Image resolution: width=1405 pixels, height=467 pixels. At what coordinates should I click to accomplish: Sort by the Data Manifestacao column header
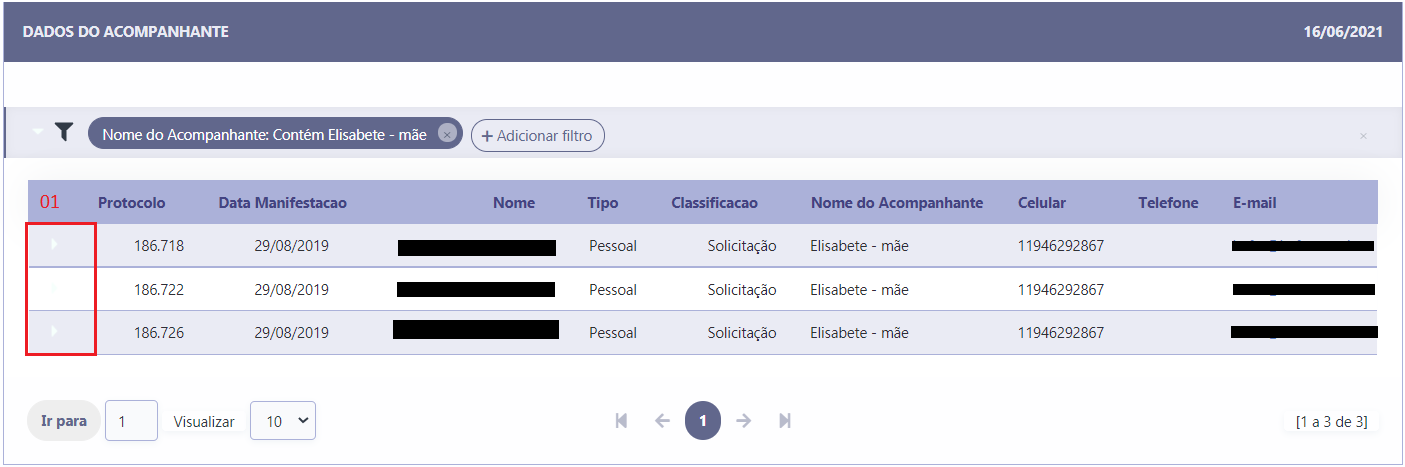pos(283,203)
